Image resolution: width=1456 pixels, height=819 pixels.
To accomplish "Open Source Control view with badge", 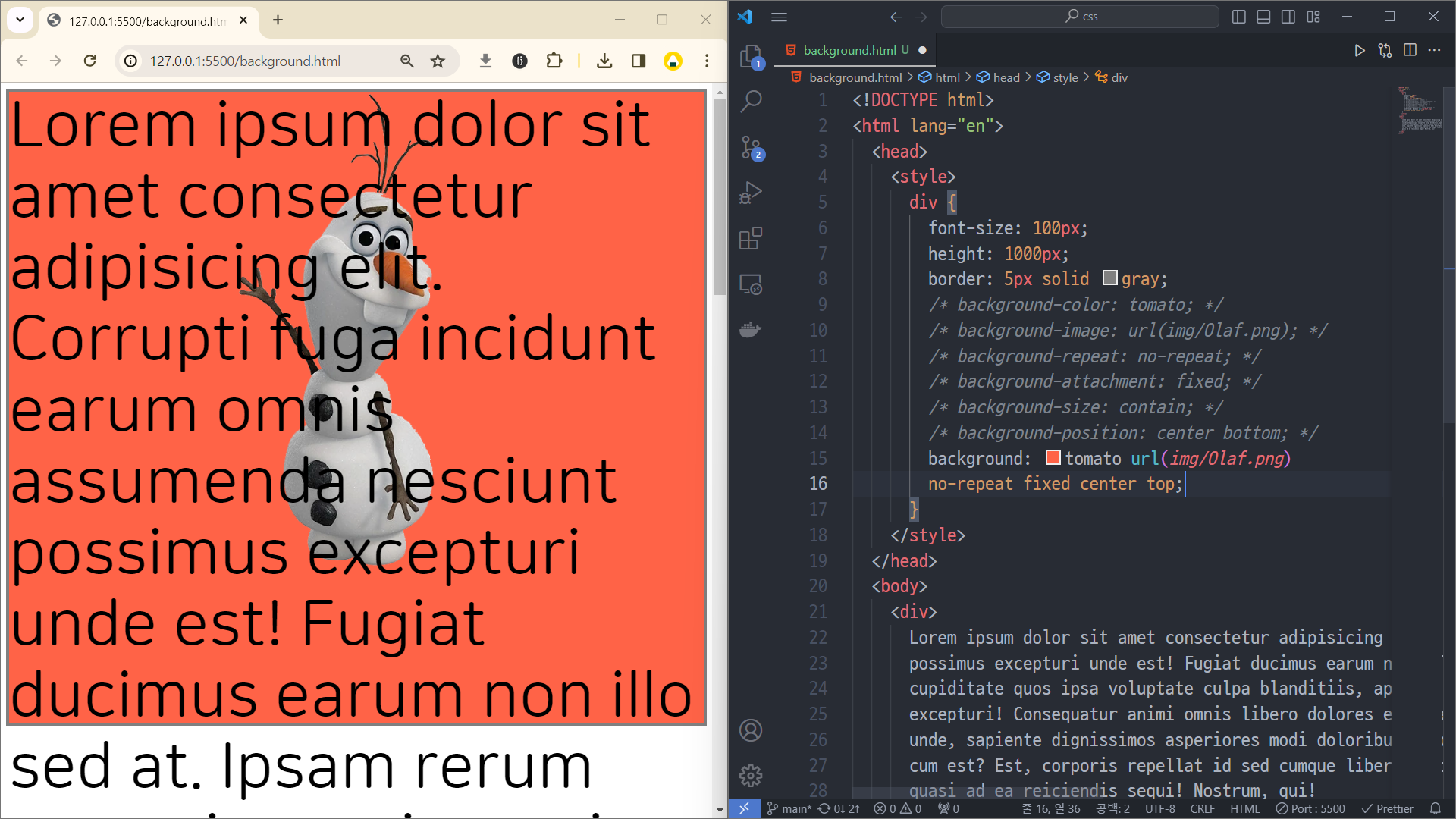I will click(x=751, y=147).
